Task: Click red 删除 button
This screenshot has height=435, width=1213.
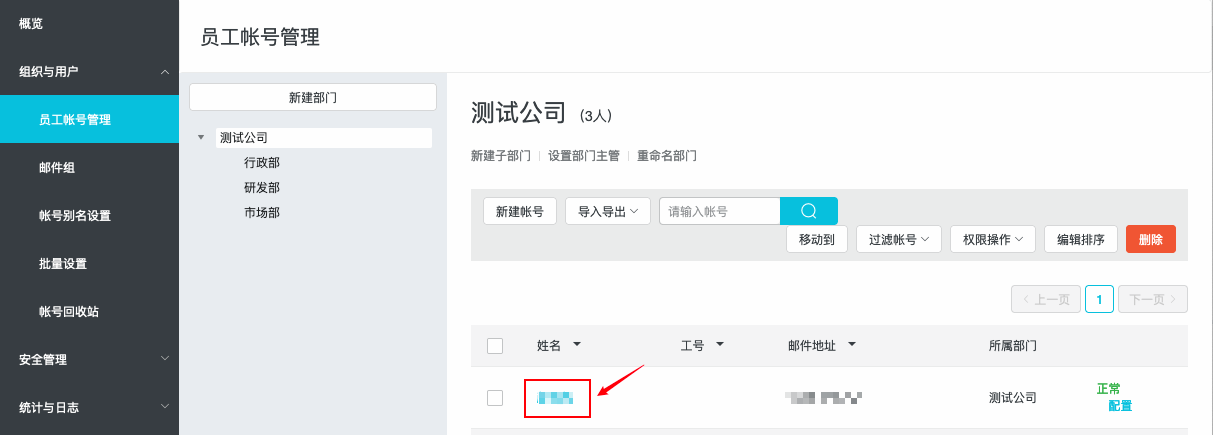Action: 1151,239
